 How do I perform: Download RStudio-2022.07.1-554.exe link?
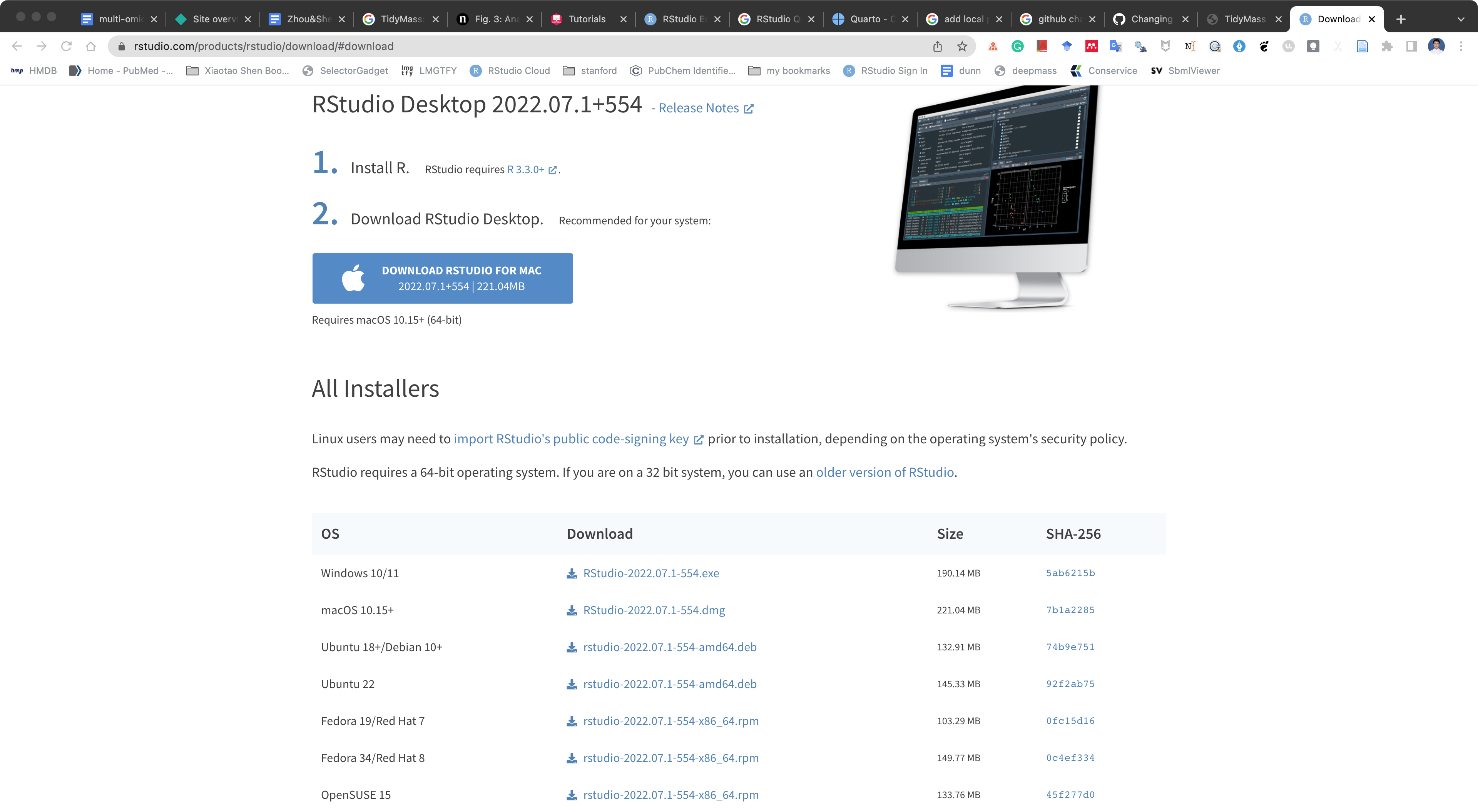[650, 573]
